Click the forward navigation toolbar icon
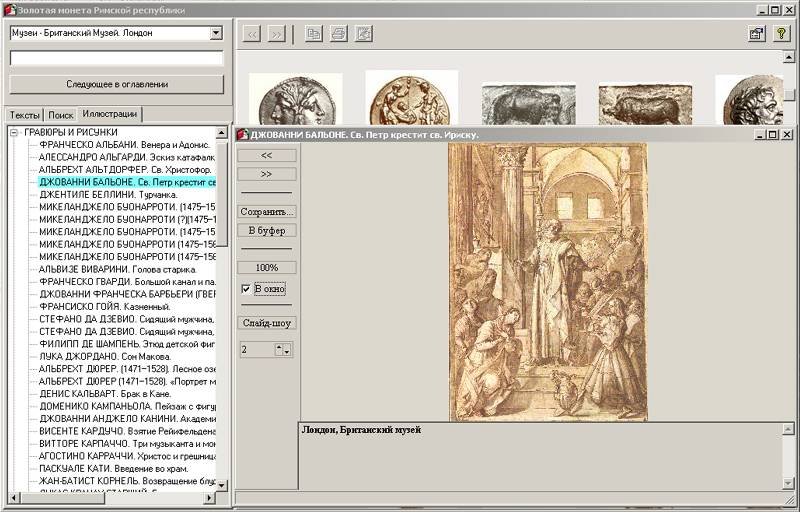The height and width of the screenshot is (512, 800). point(277,34)
